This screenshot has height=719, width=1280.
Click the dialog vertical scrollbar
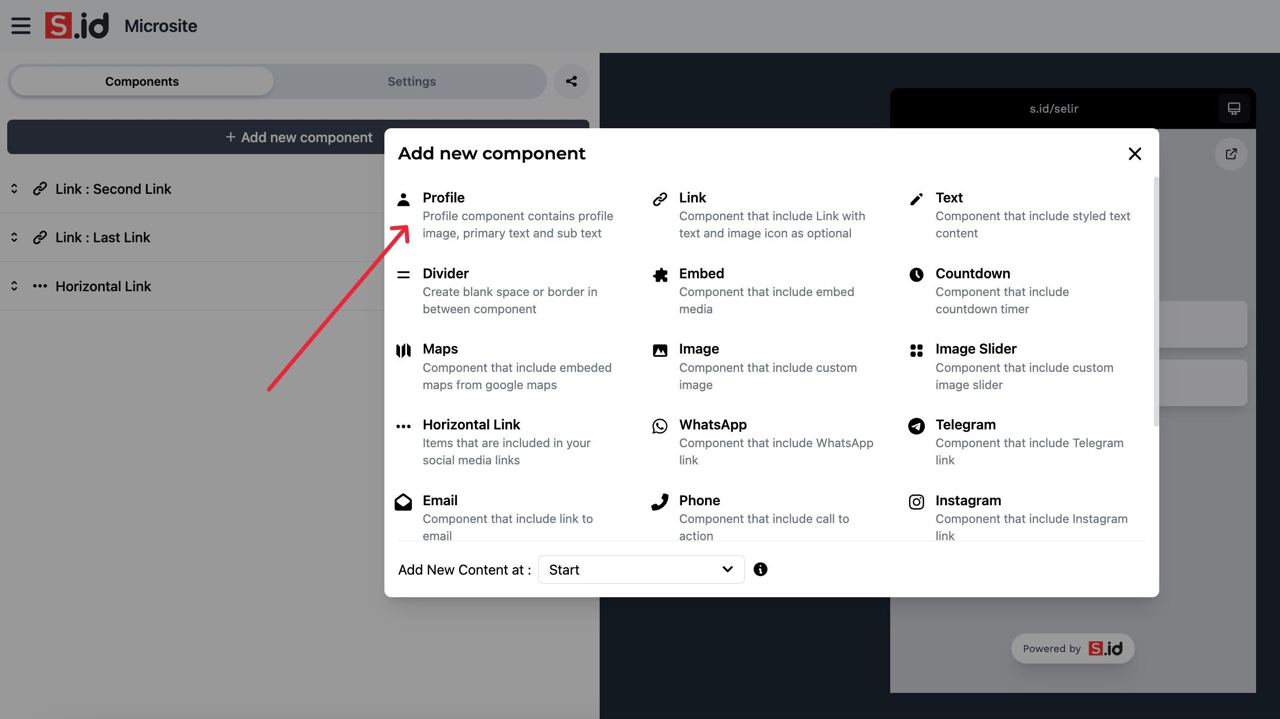point(1156,302)
